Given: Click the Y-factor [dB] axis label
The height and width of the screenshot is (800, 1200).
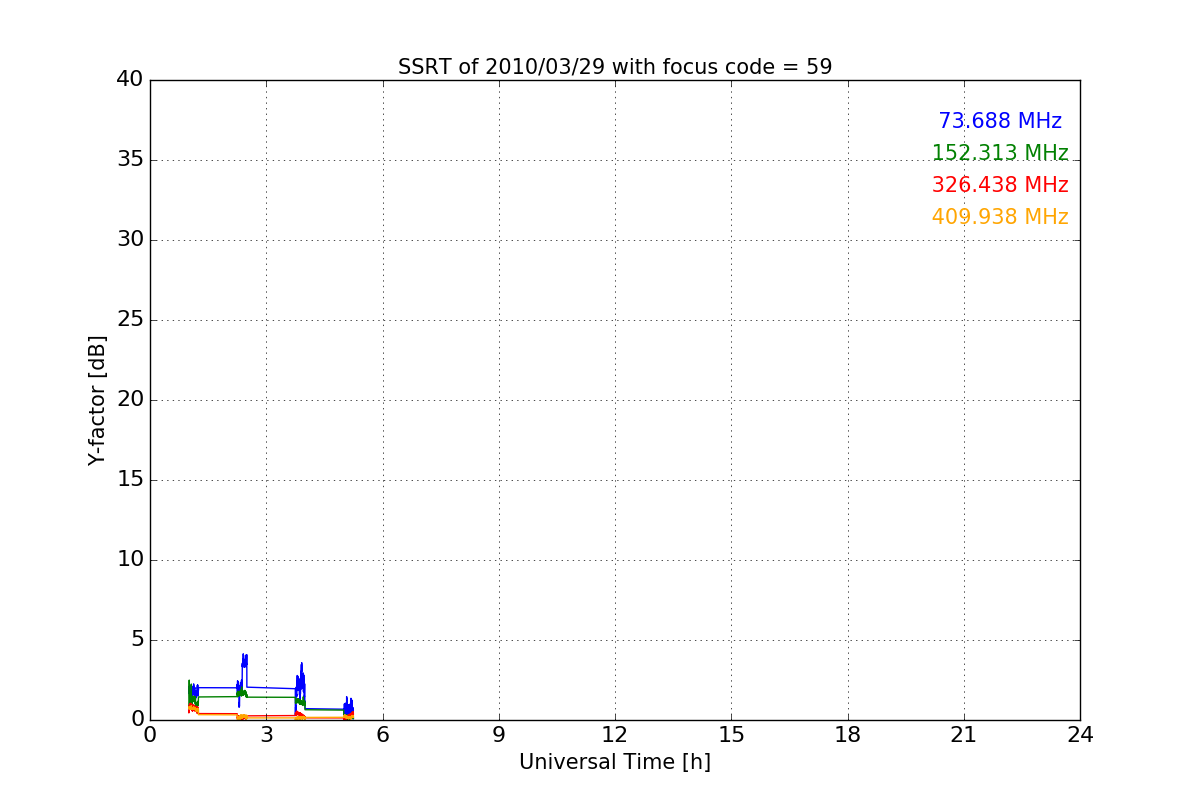Looking at the screenshot, I should pyautogui.click(x=97, y=400).
